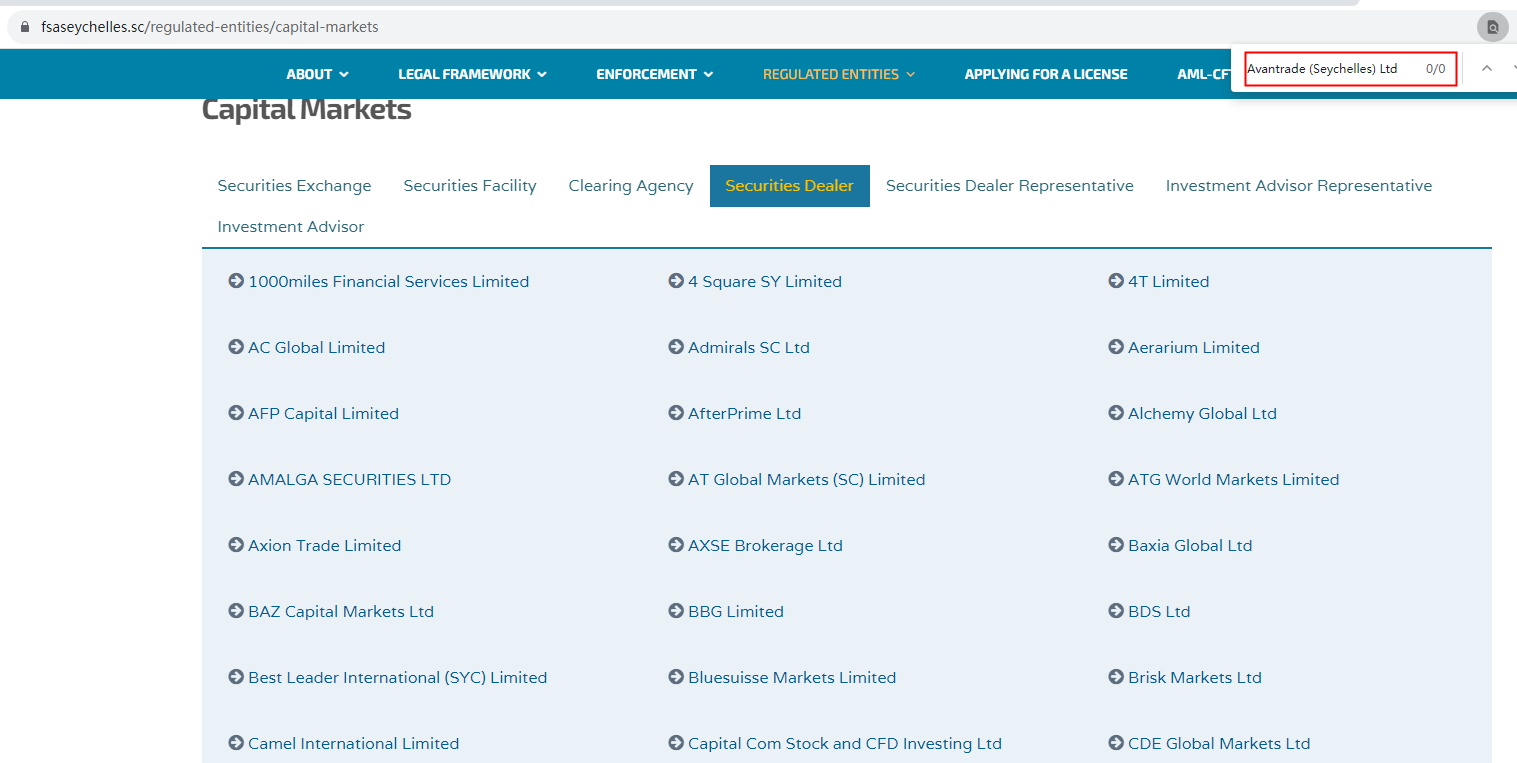
Task: Switch to the Securities Exchange tab
Action: pyautogui.click(x=294, y=186)
